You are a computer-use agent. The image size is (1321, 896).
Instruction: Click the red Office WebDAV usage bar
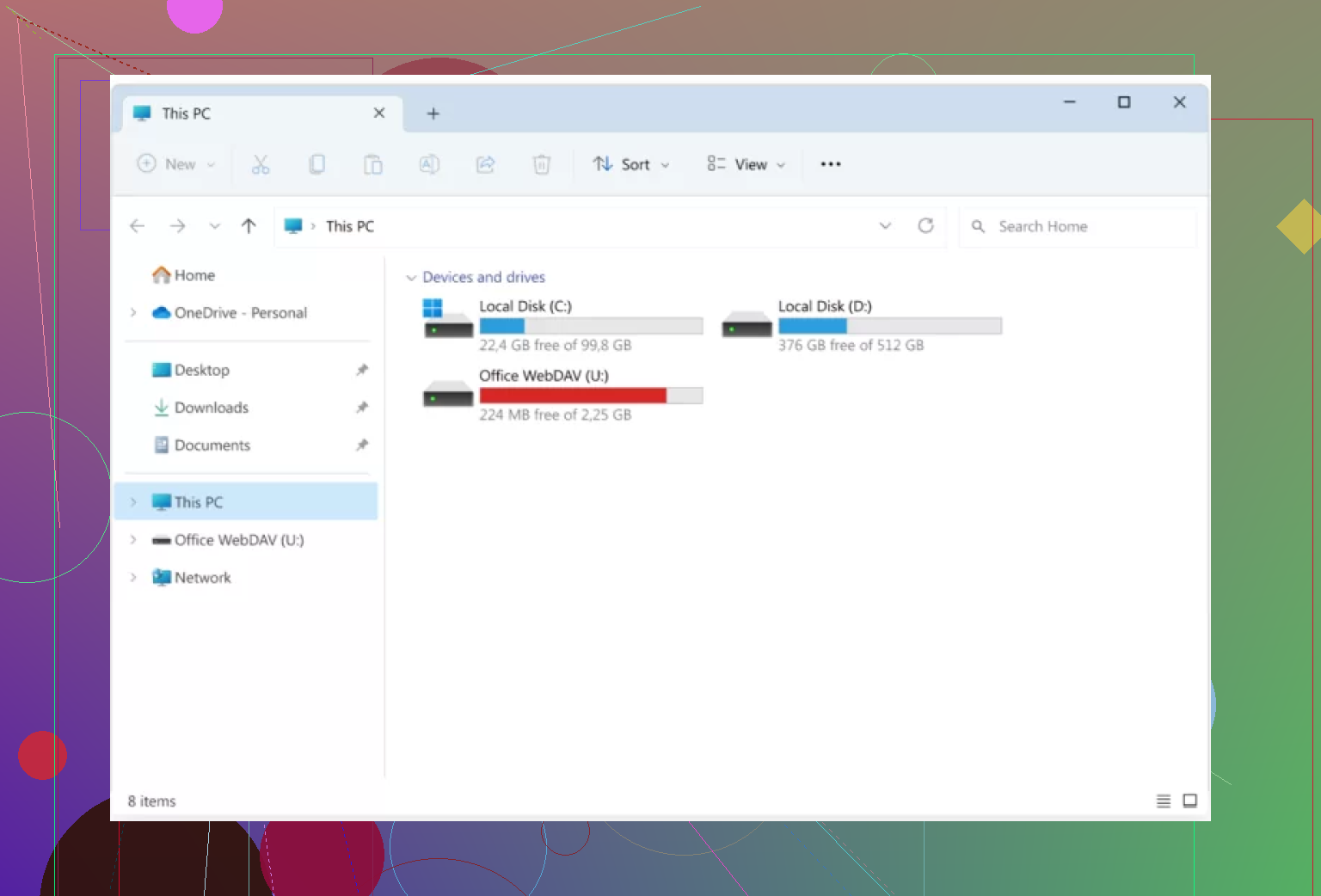tap(591, 396)
